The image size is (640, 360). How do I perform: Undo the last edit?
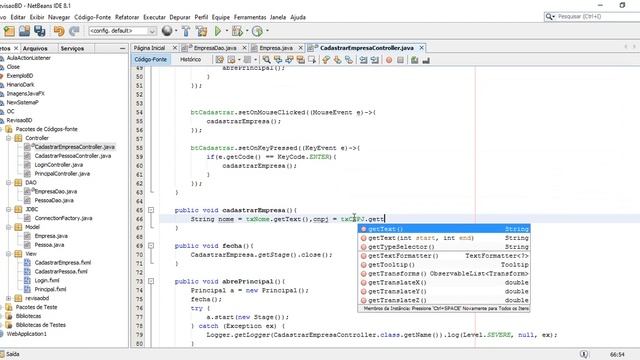(59, 31)
